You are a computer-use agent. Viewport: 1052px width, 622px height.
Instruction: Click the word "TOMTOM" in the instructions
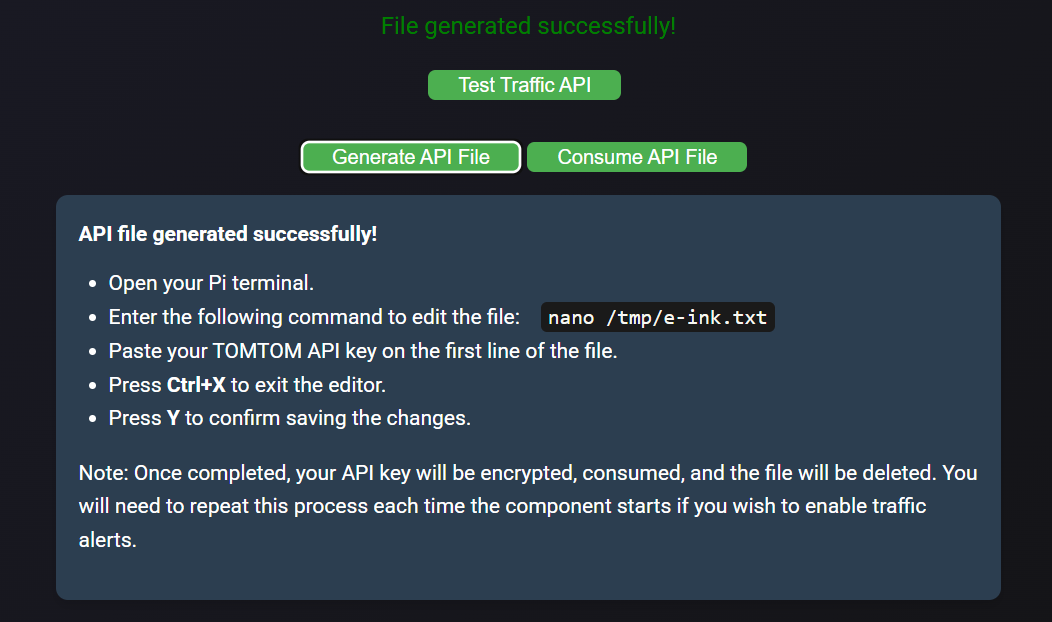267,351
